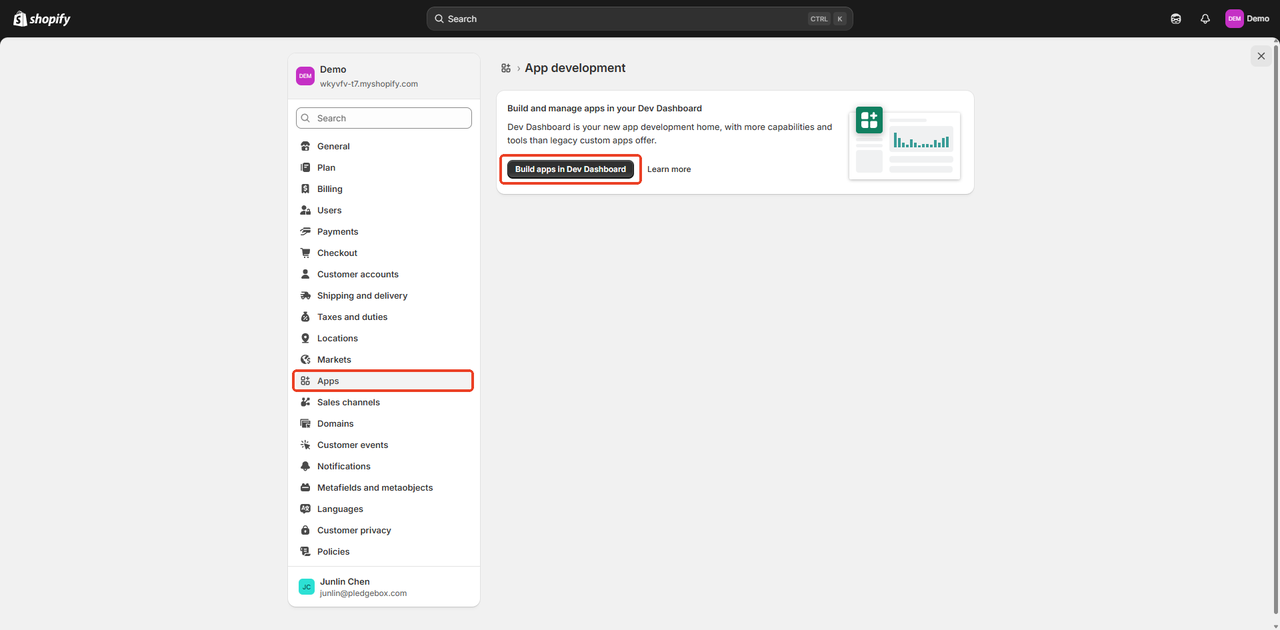Open Shipping and delivery settings
The image size is (1280, 630).
pyautogui.click(x=362, y=296)
